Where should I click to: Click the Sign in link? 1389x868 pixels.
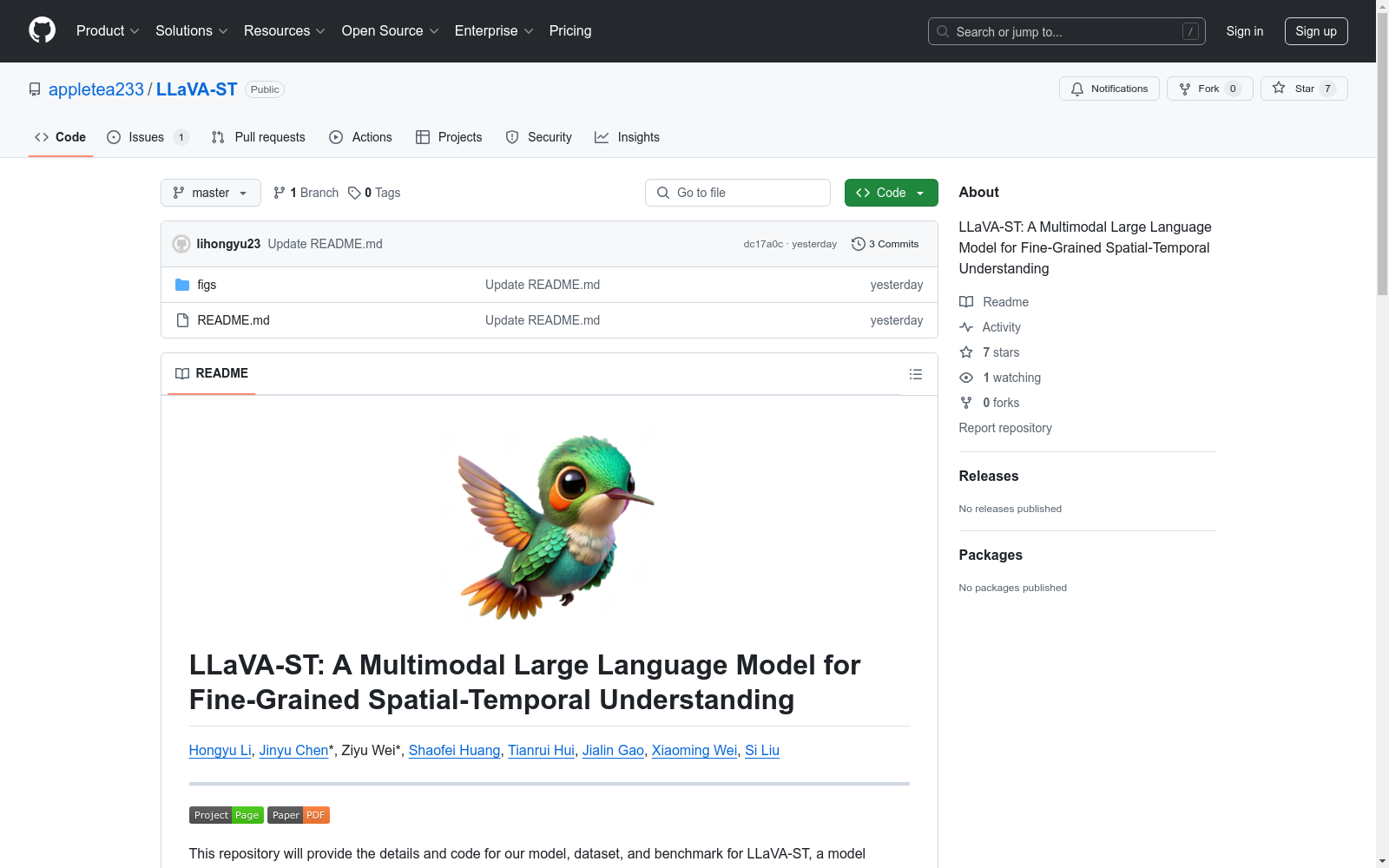tap(1245, 31)
